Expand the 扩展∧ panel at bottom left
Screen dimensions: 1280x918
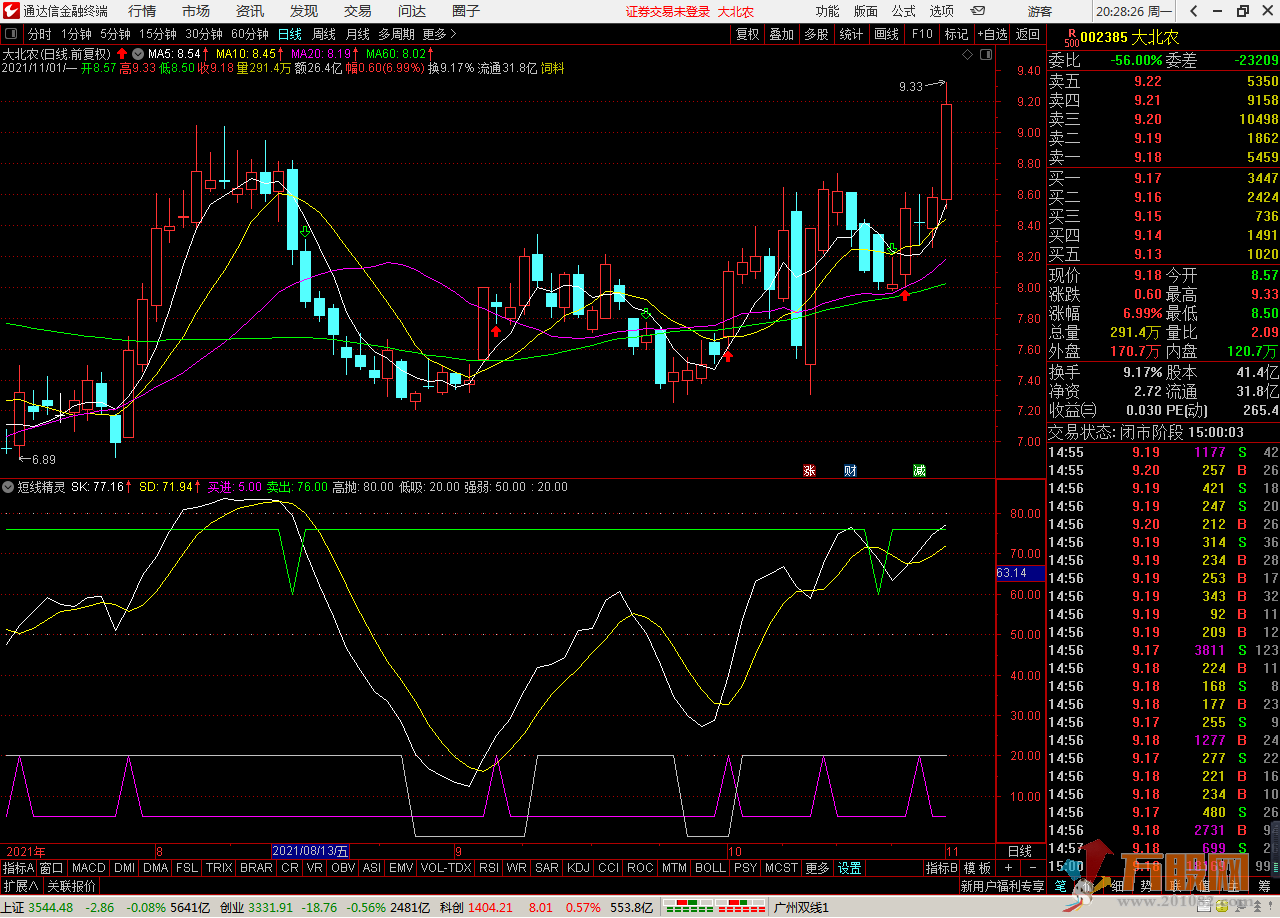pos(21,886)
